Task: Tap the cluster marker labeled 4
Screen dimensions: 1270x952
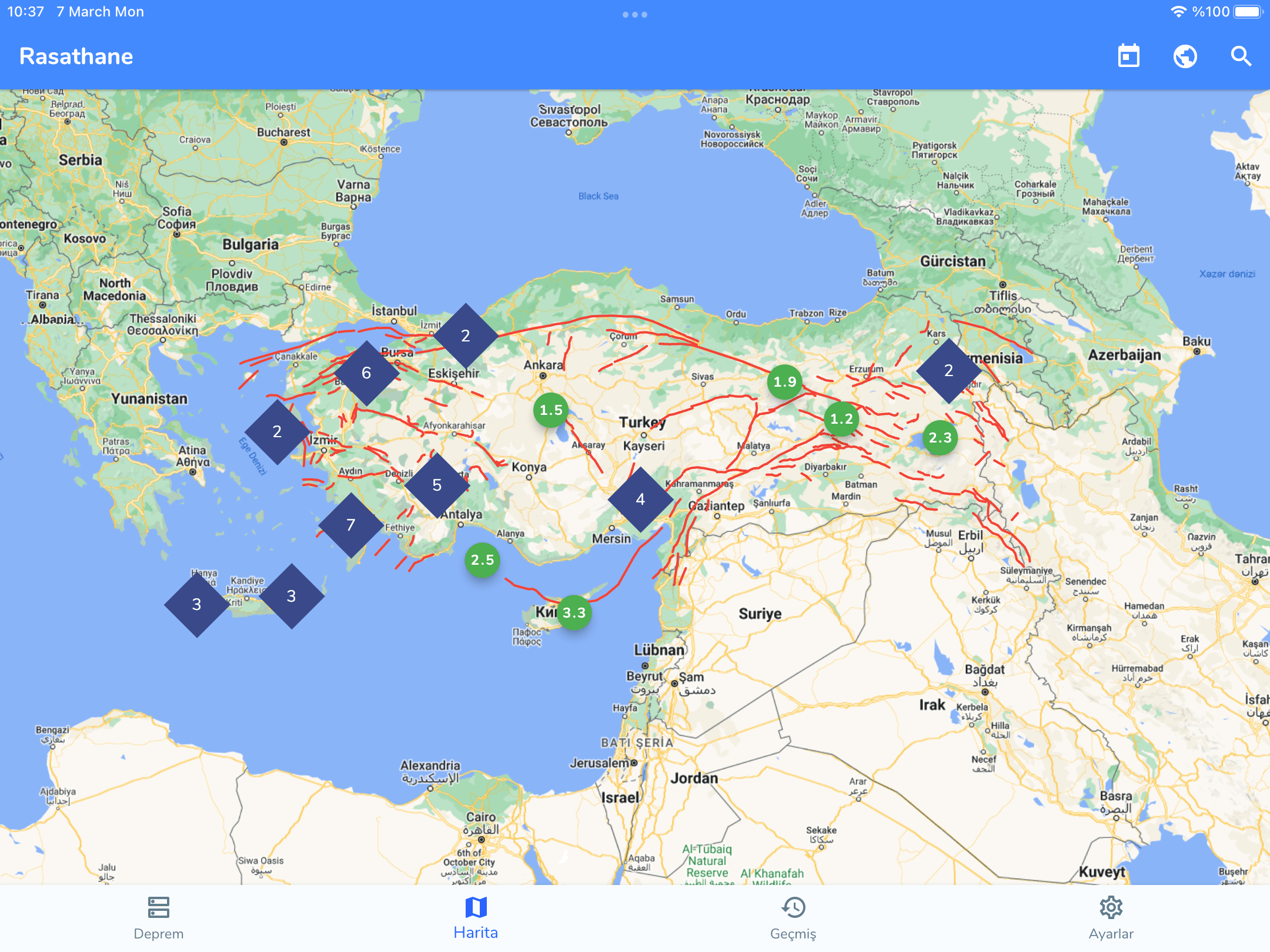Action: (640, 500)
